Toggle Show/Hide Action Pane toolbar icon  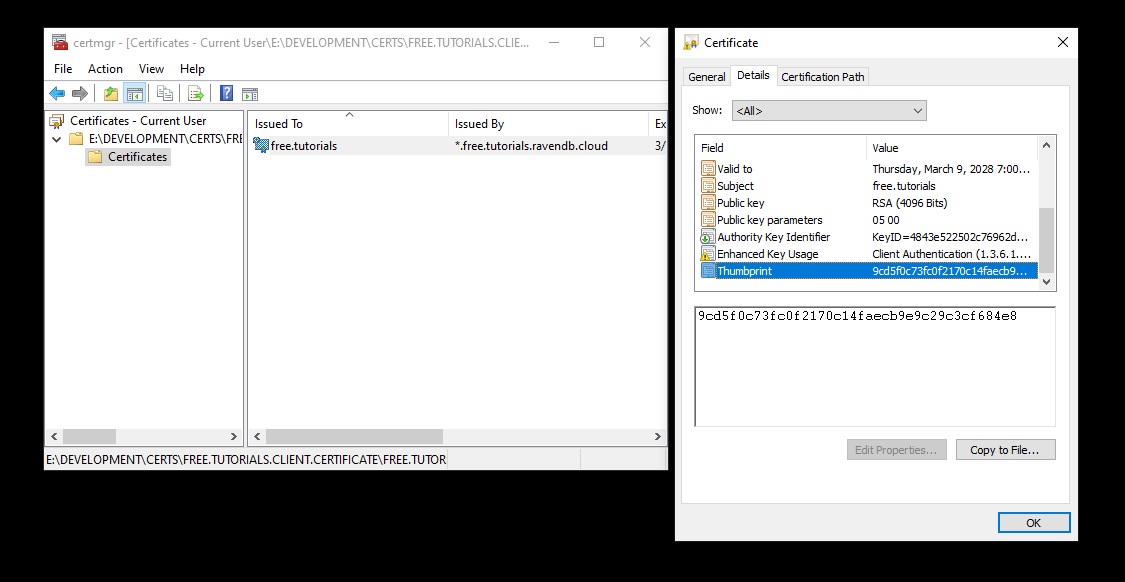250,93
